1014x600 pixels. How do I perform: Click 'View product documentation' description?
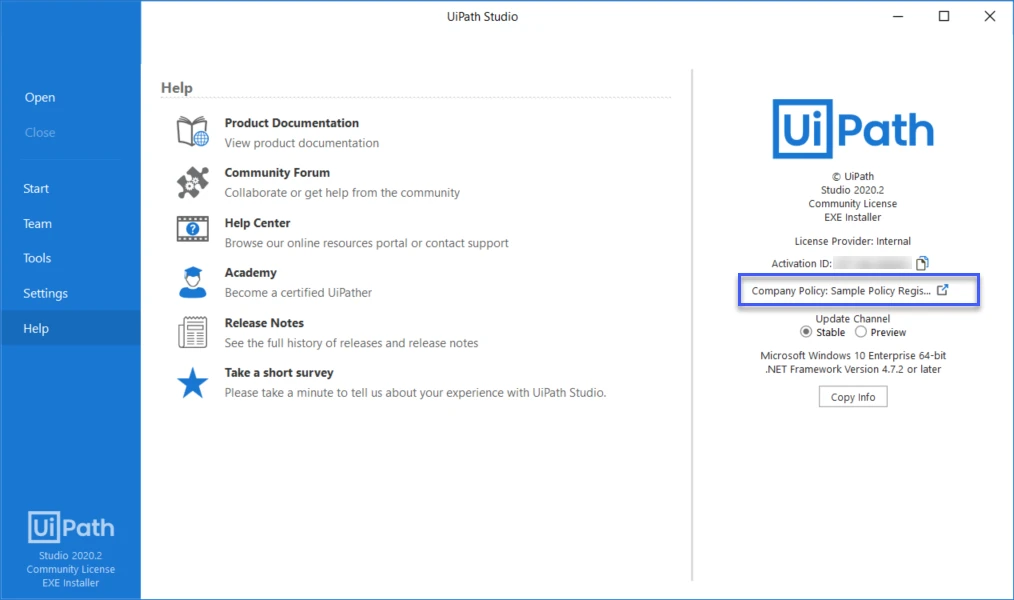302,143
